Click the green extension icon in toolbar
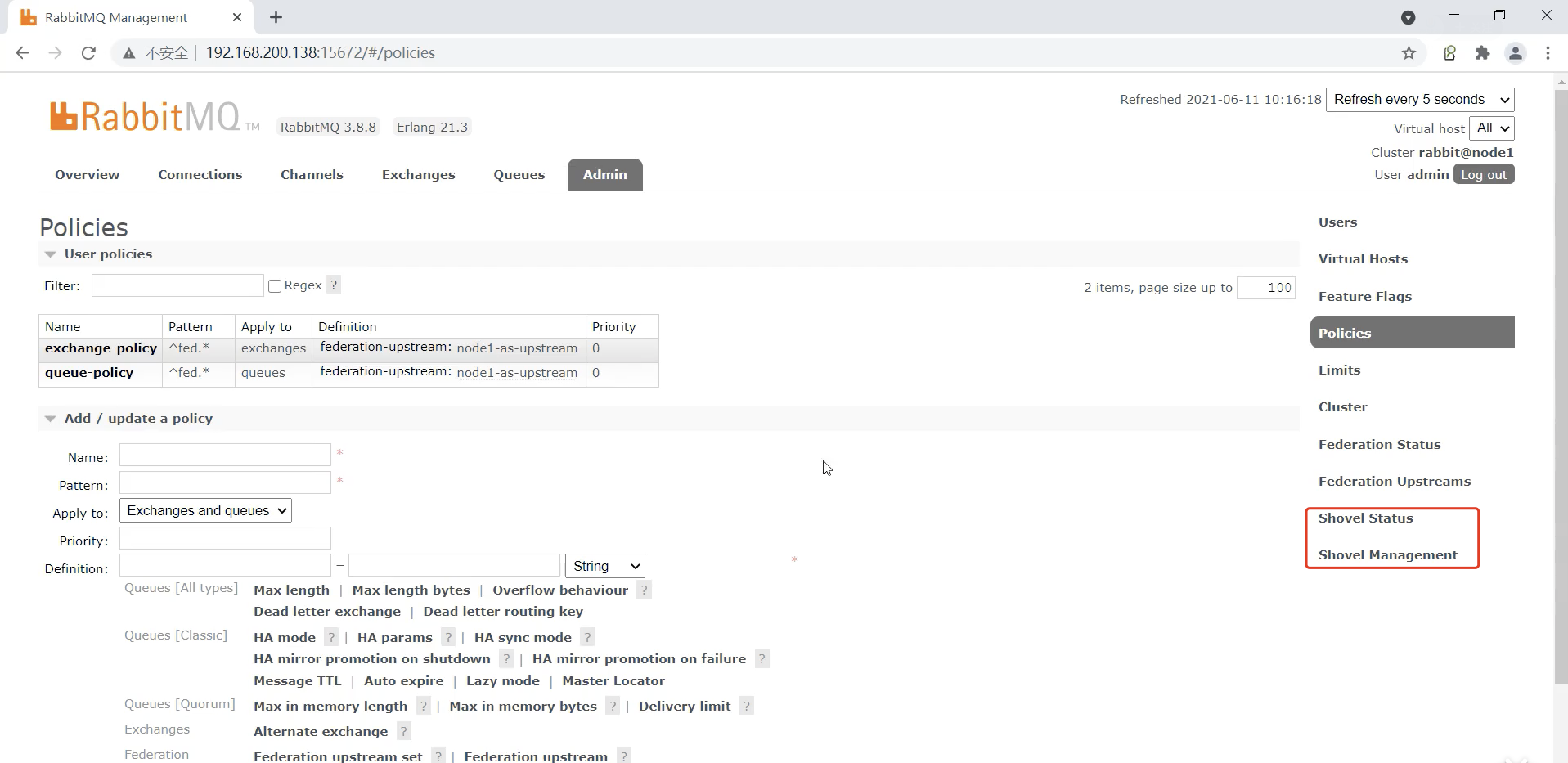 [1449, 53]
